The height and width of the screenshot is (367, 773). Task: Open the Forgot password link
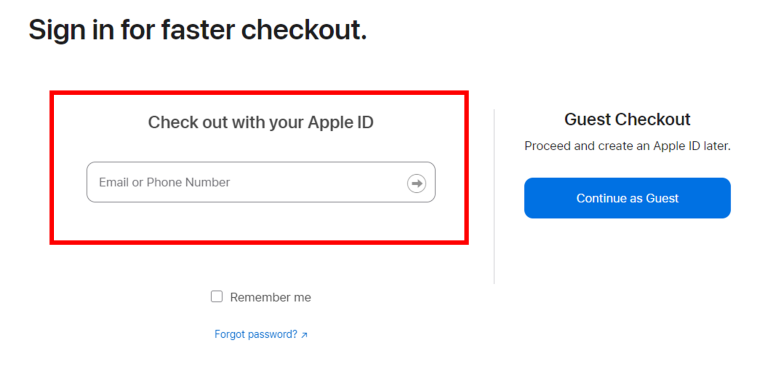(x=261, y=334)
